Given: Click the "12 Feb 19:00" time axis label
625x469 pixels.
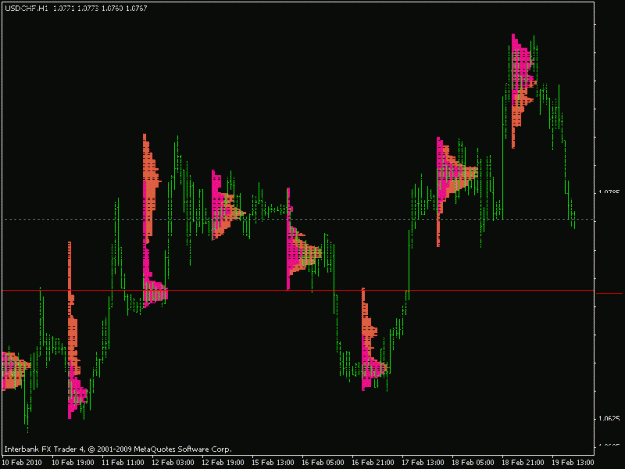Looking at the screenshot, I should [223, 462].
